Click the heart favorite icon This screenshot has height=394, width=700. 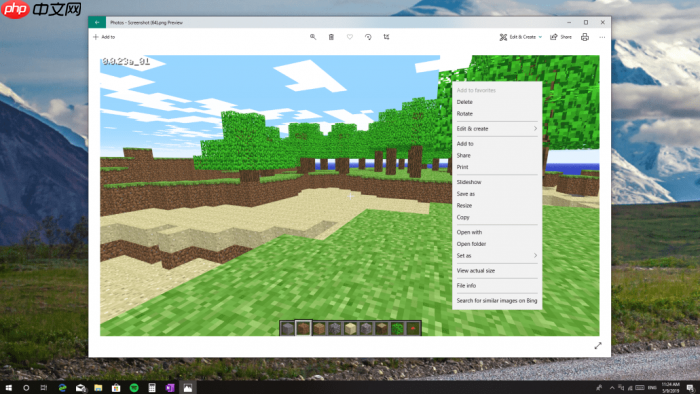click(x=350, y=37)
